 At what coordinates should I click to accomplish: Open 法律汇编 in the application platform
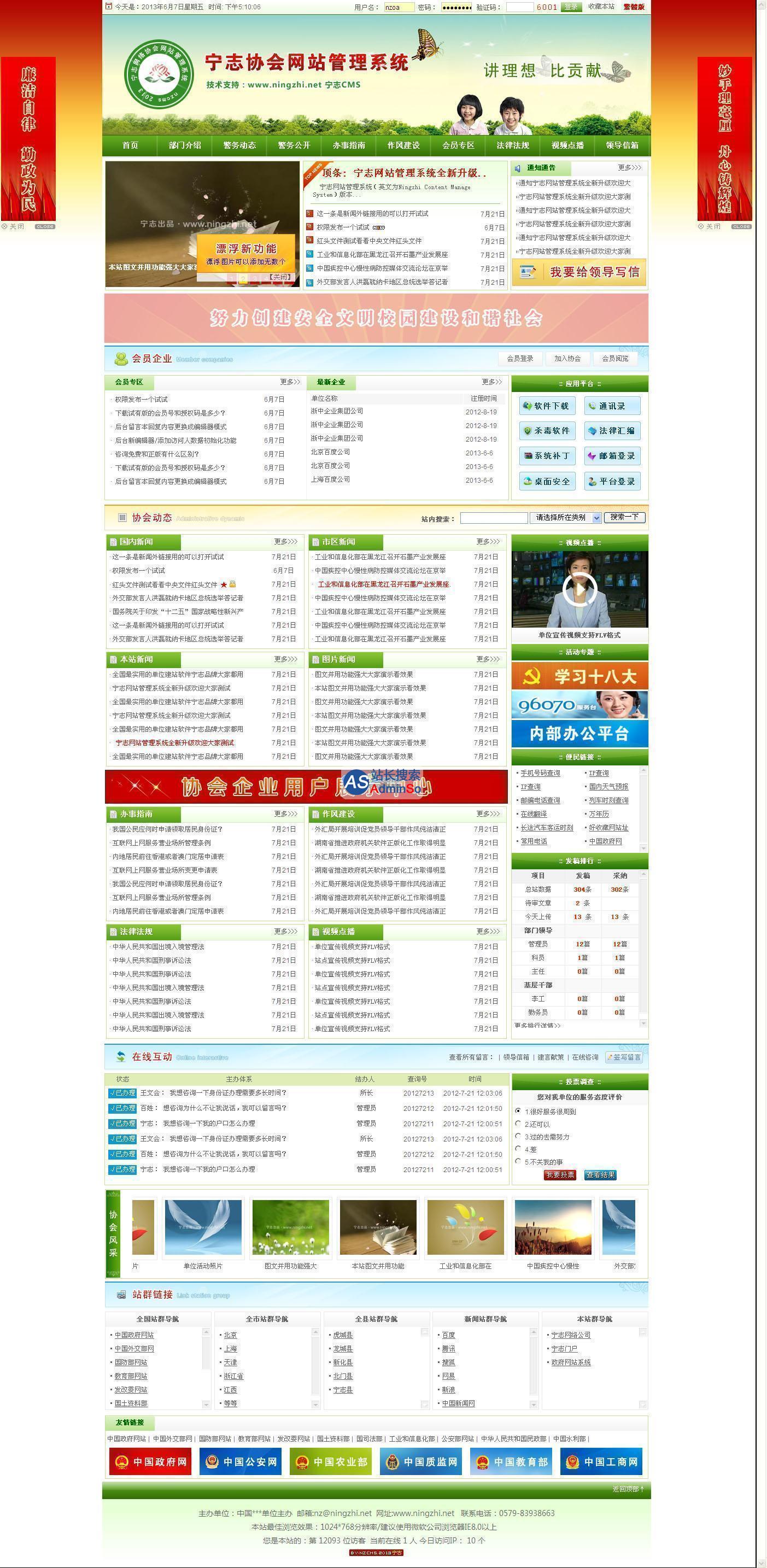612,431
